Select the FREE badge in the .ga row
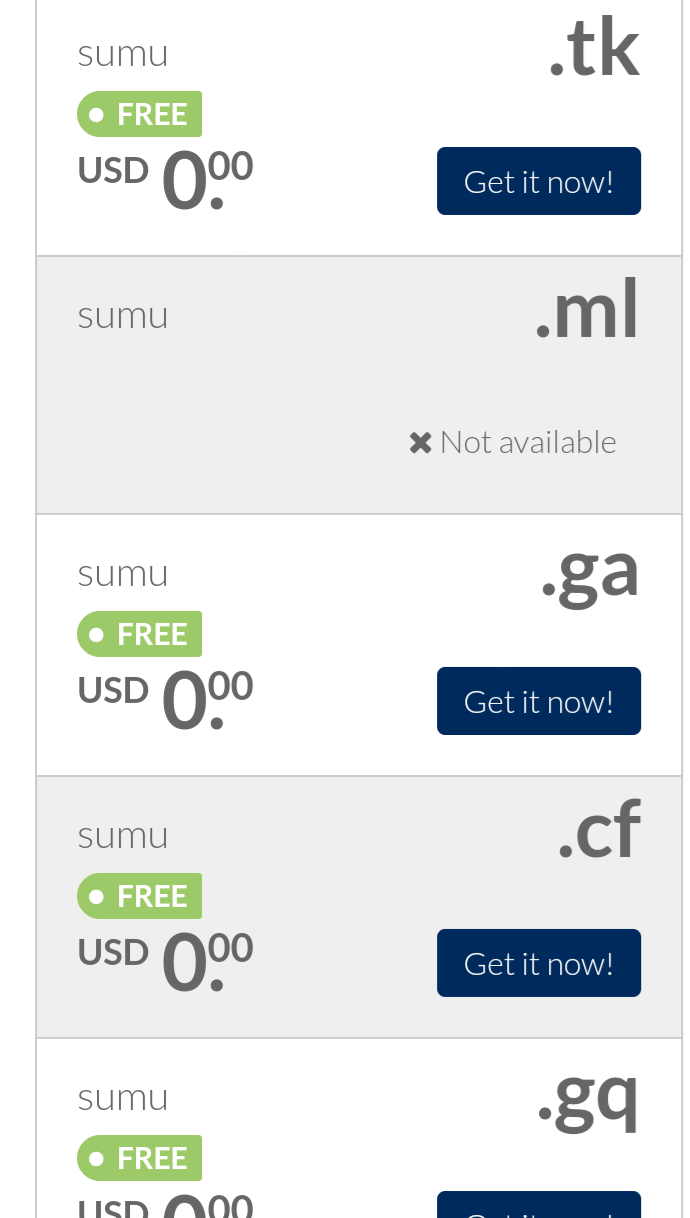 click(x=140, y=634)
